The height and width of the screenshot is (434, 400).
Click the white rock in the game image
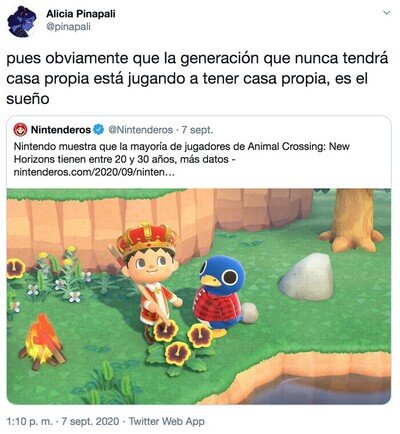tap(306, 277)
